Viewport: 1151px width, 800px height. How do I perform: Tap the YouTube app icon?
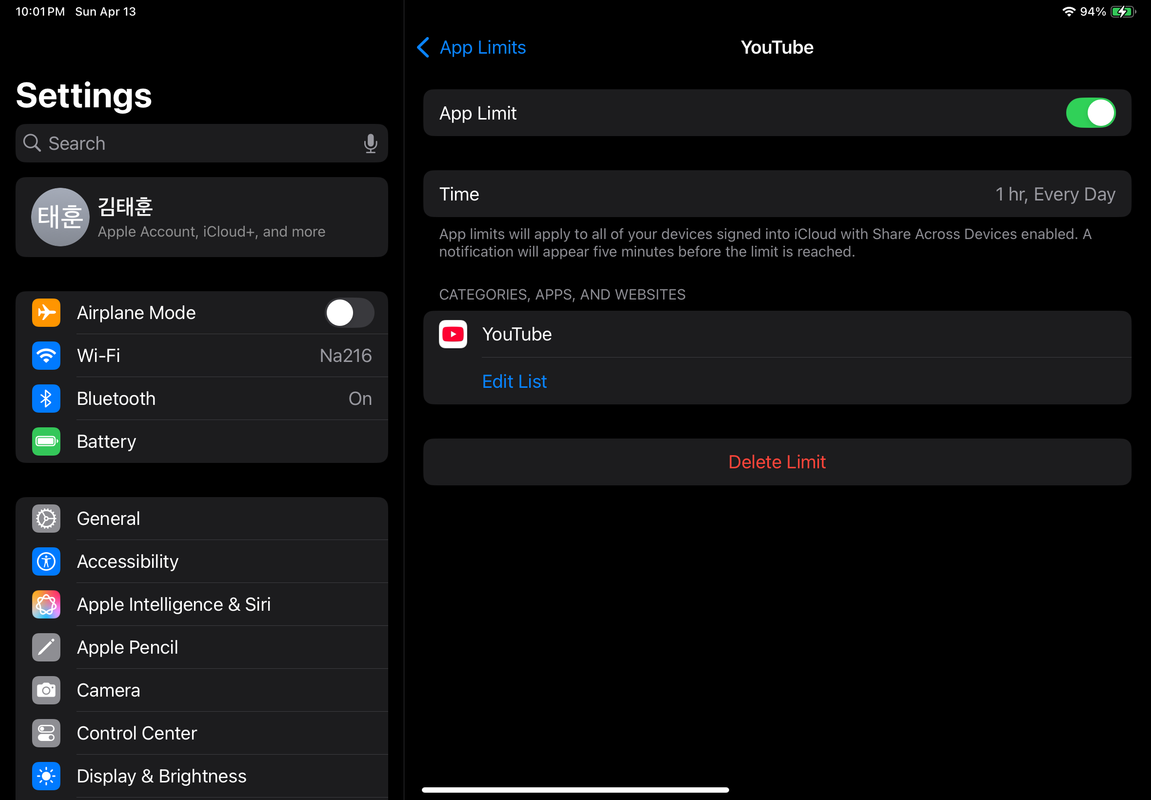pyautogui.click(x=453, y=334)
